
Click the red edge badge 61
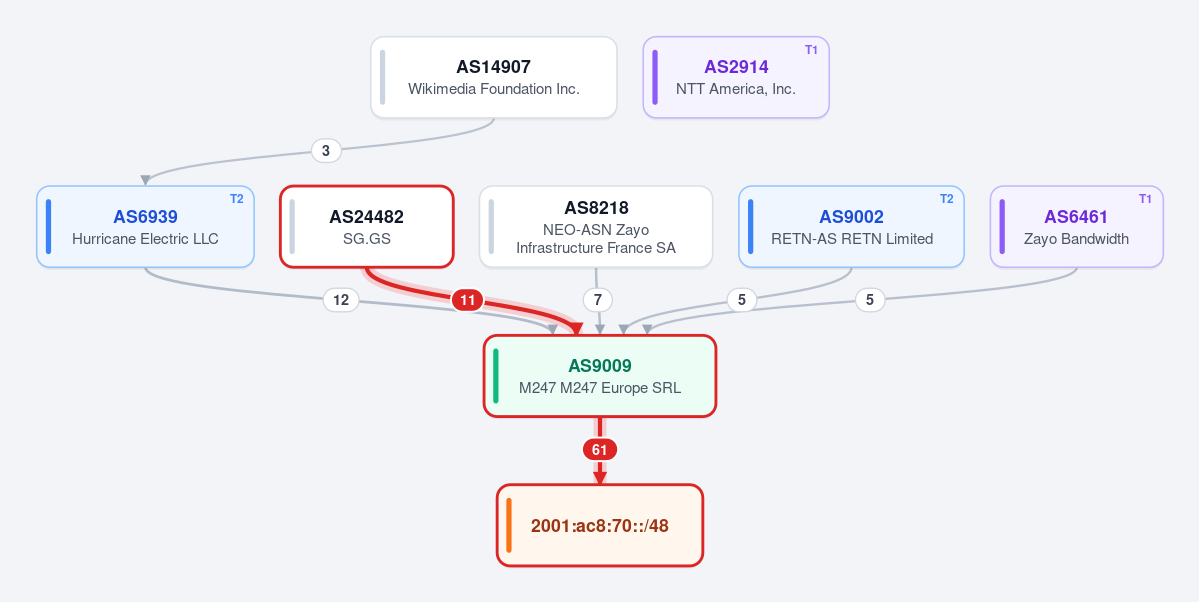[600, 450]
